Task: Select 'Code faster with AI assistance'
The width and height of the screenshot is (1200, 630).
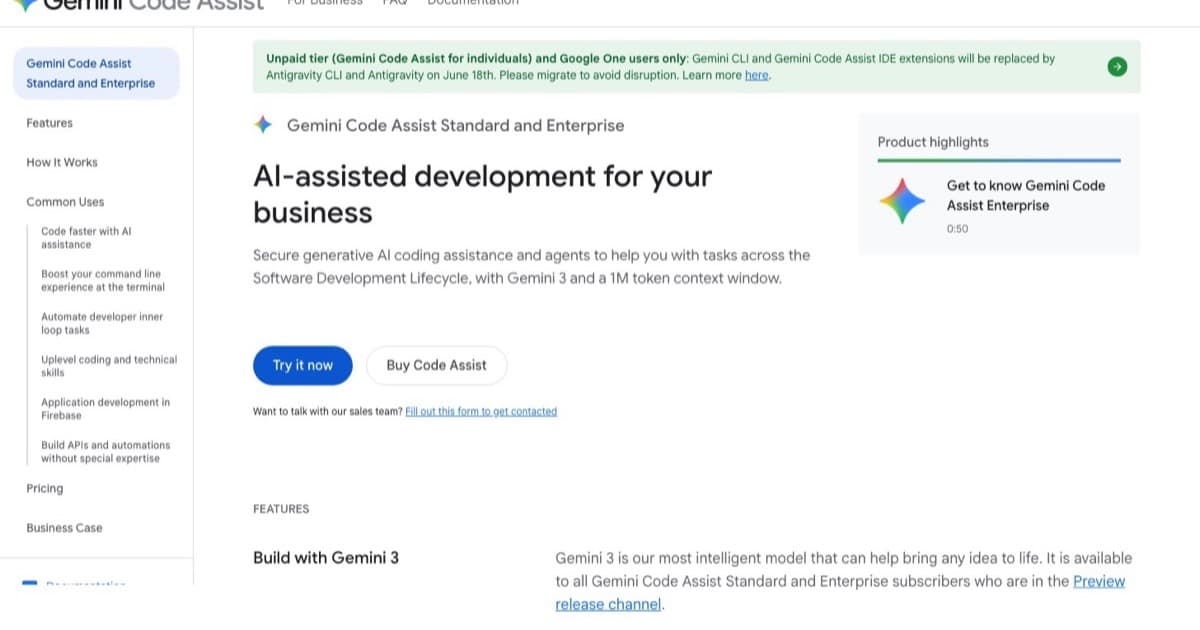Action: (86, 238)
